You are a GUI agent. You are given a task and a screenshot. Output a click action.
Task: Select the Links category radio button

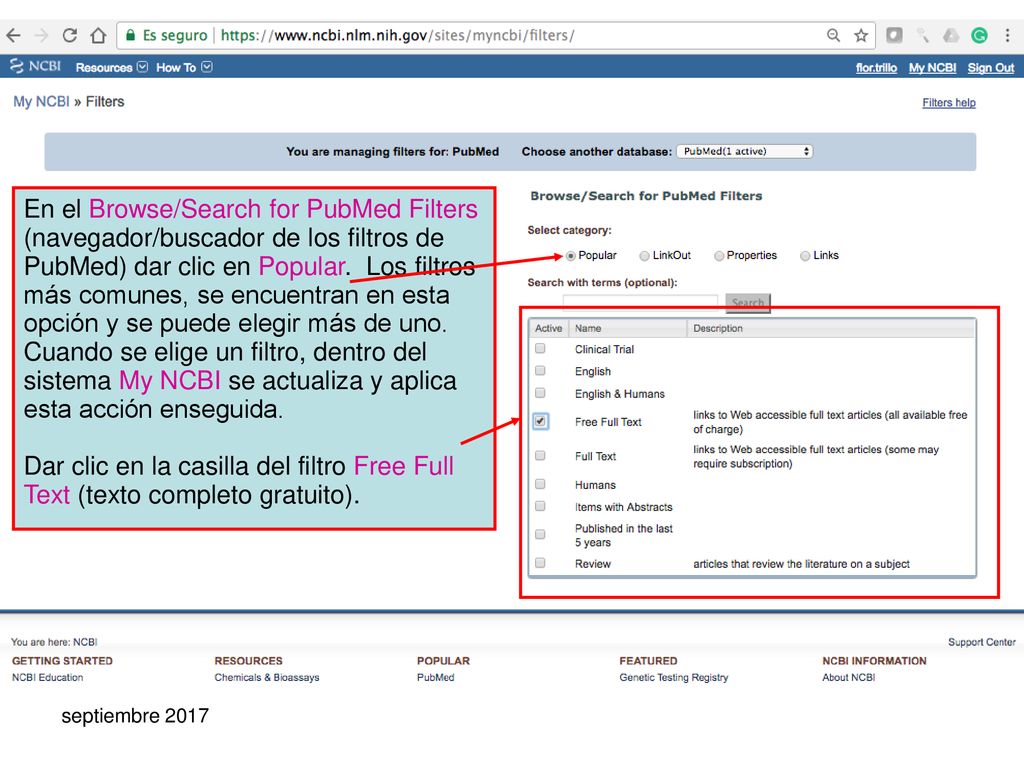pyautogui.click(x=805, y=256)
